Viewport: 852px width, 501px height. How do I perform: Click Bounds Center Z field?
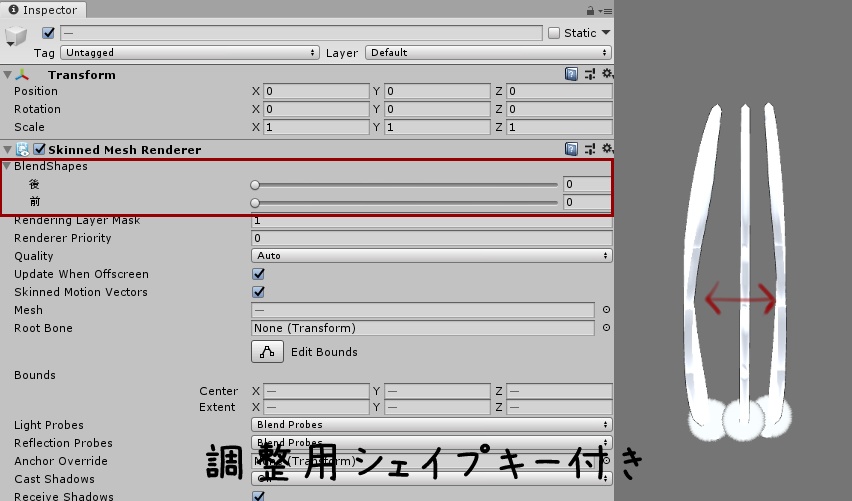[x=559, y=391]
